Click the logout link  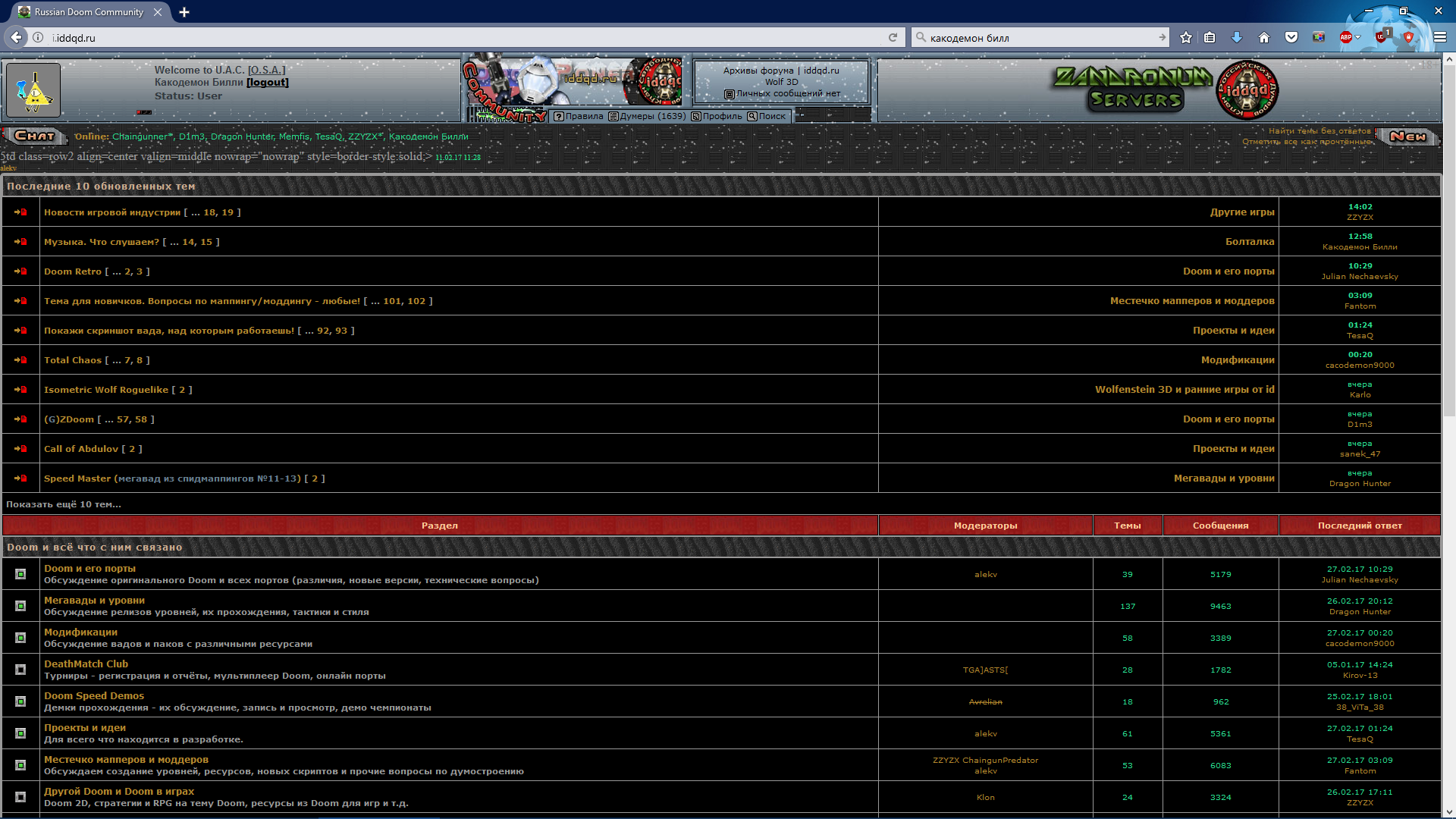pyautogui.click(x=267, y=83)
